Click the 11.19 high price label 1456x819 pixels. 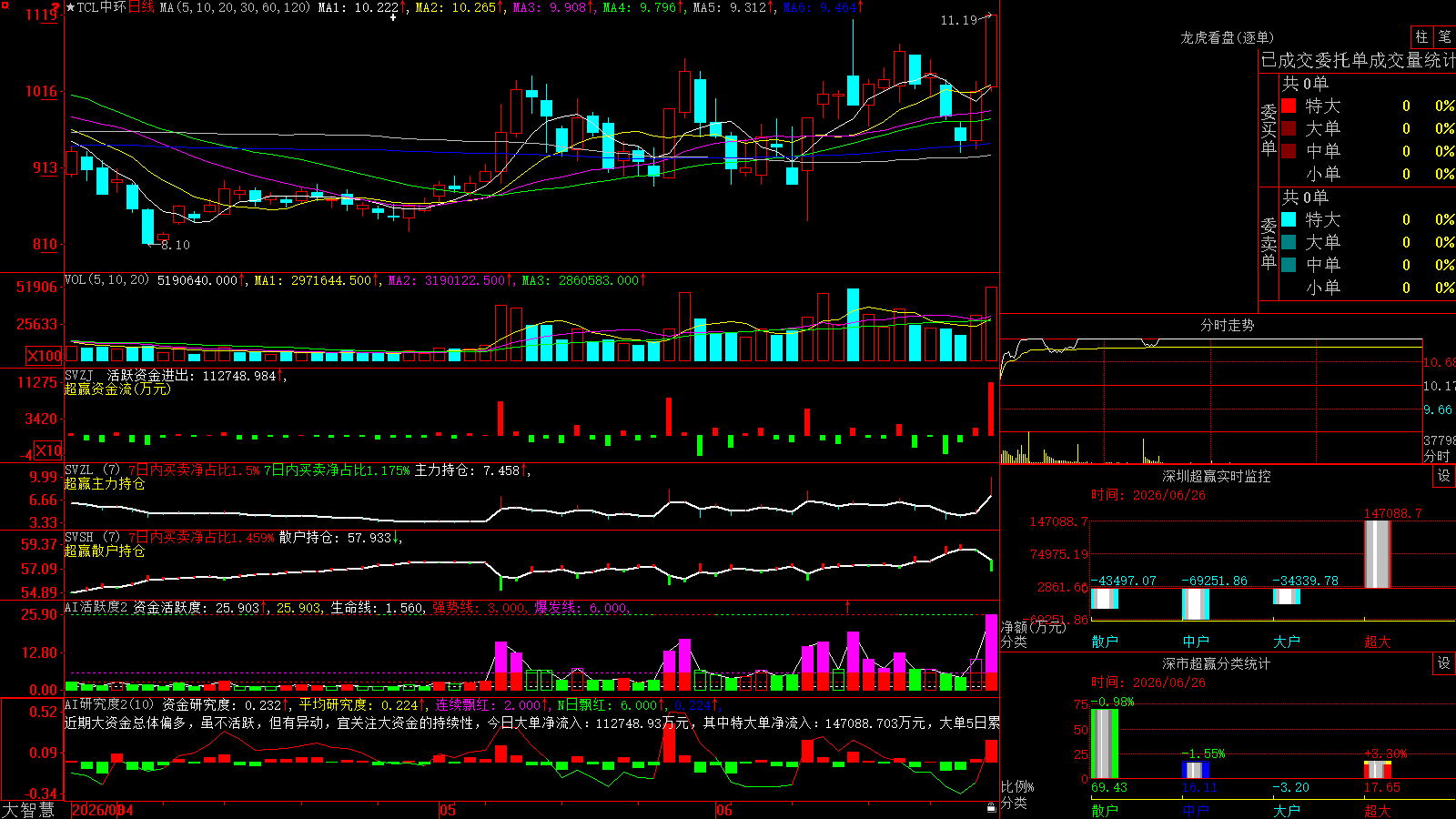958,20
